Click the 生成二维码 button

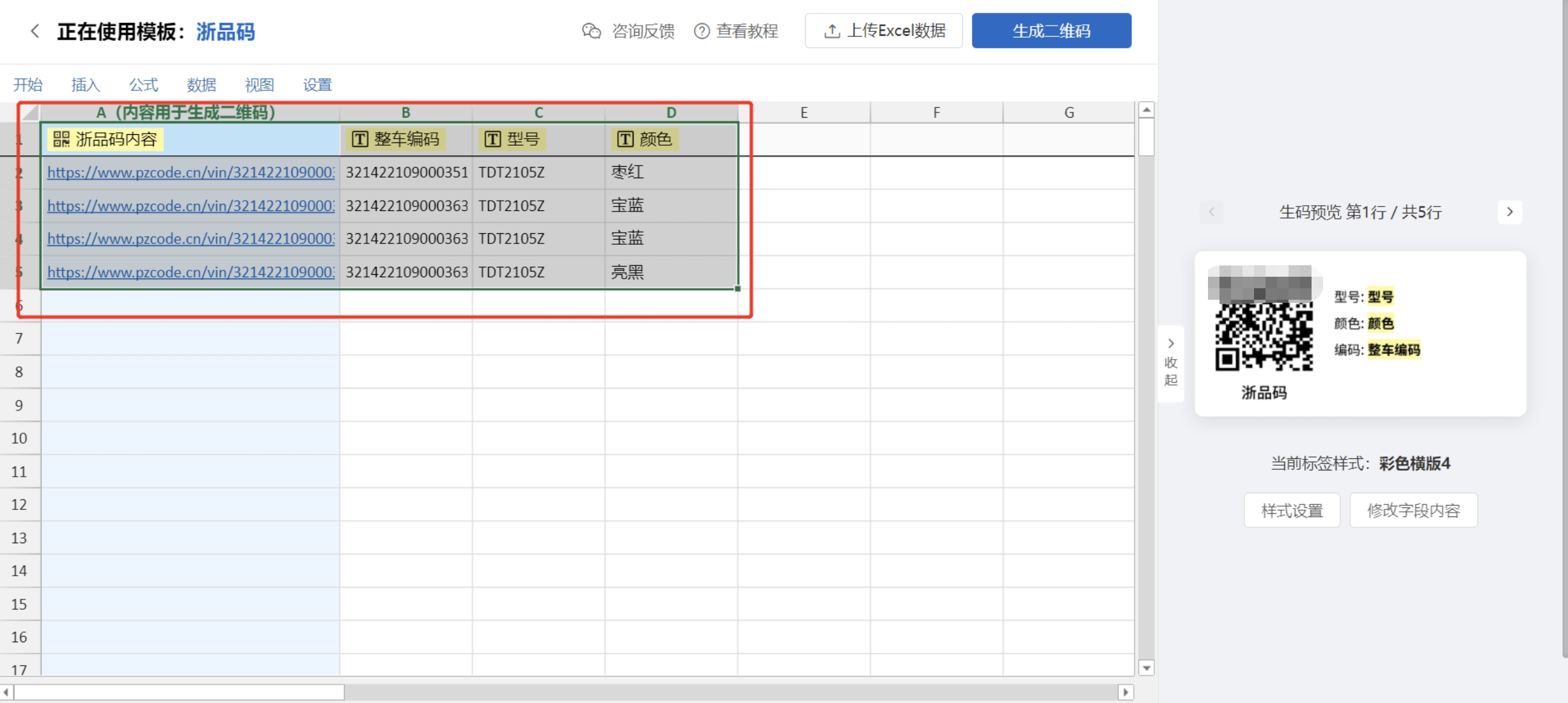(x=1051, y=31)
